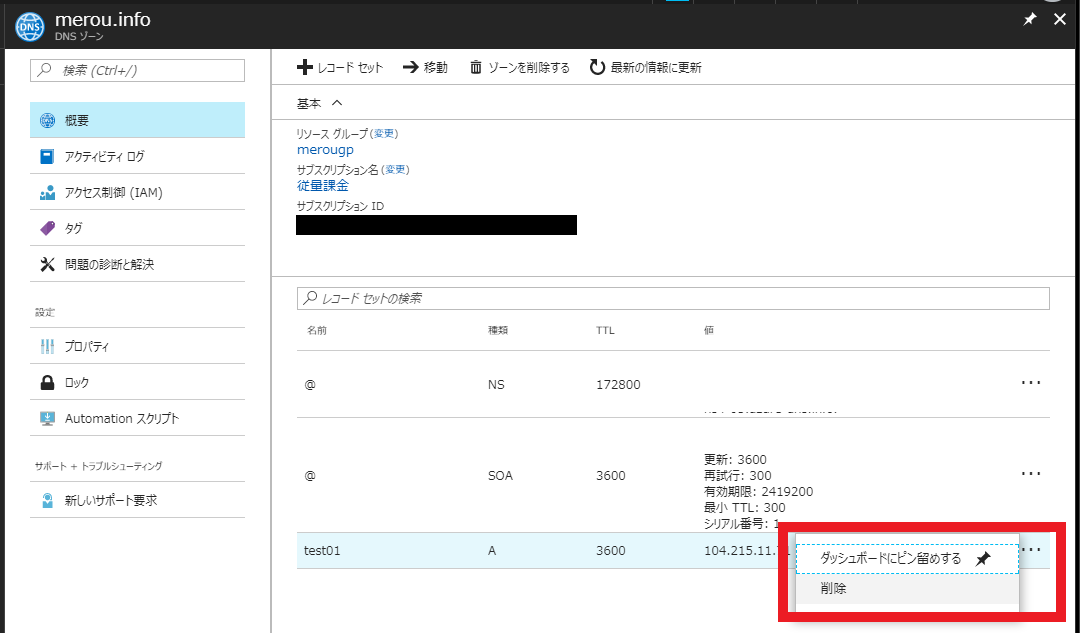Collapse the 基本 section chevron
Viewport: 1080px width, 633px height.
click(x=337, y=103)
